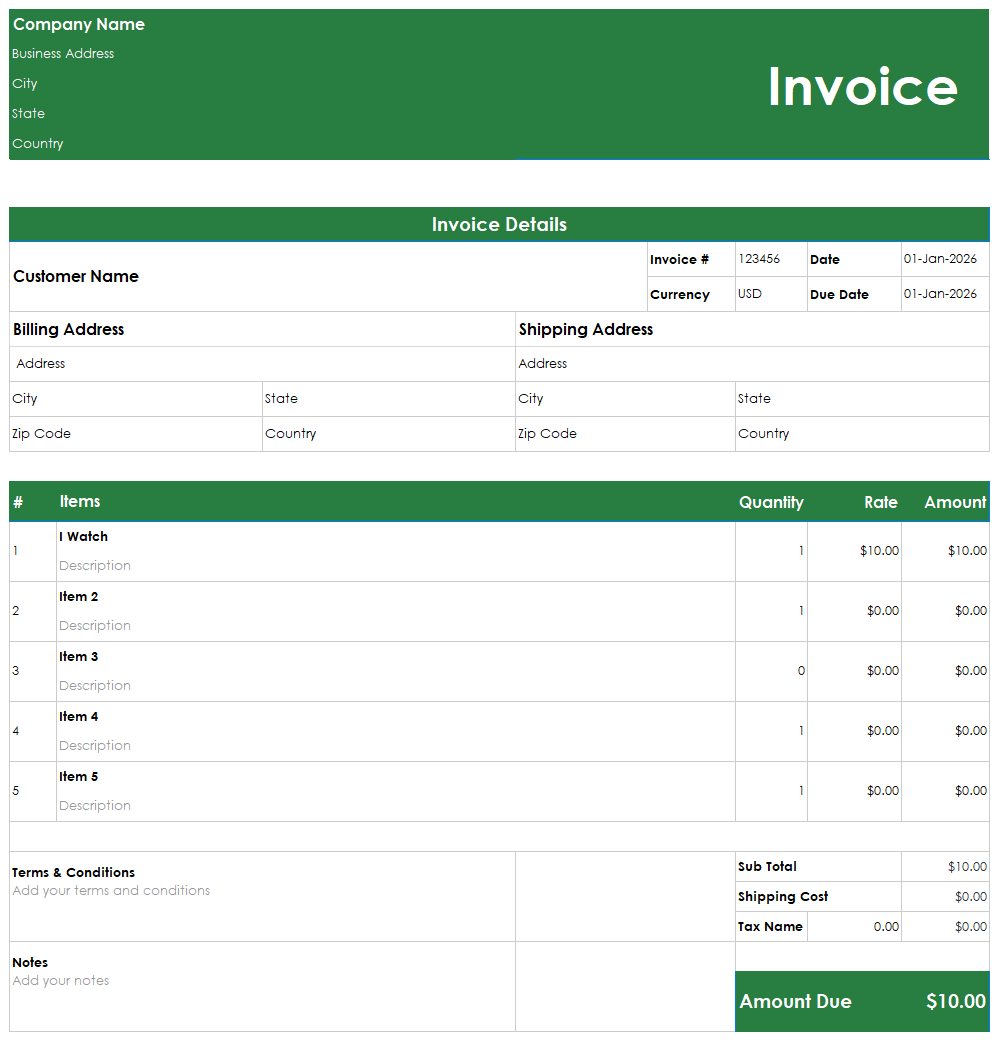Click the Description under Item 2
The height and width of the screenshot is (1040, 998).
pyautogui.click(x=95, y=625)
